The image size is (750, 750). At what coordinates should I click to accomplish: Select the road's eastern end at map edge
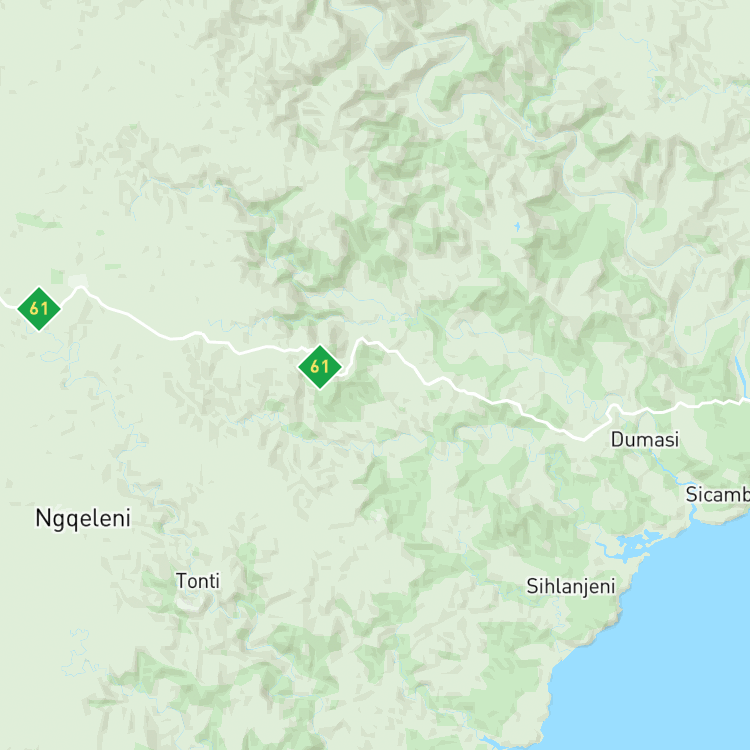(x=745, y=400)
